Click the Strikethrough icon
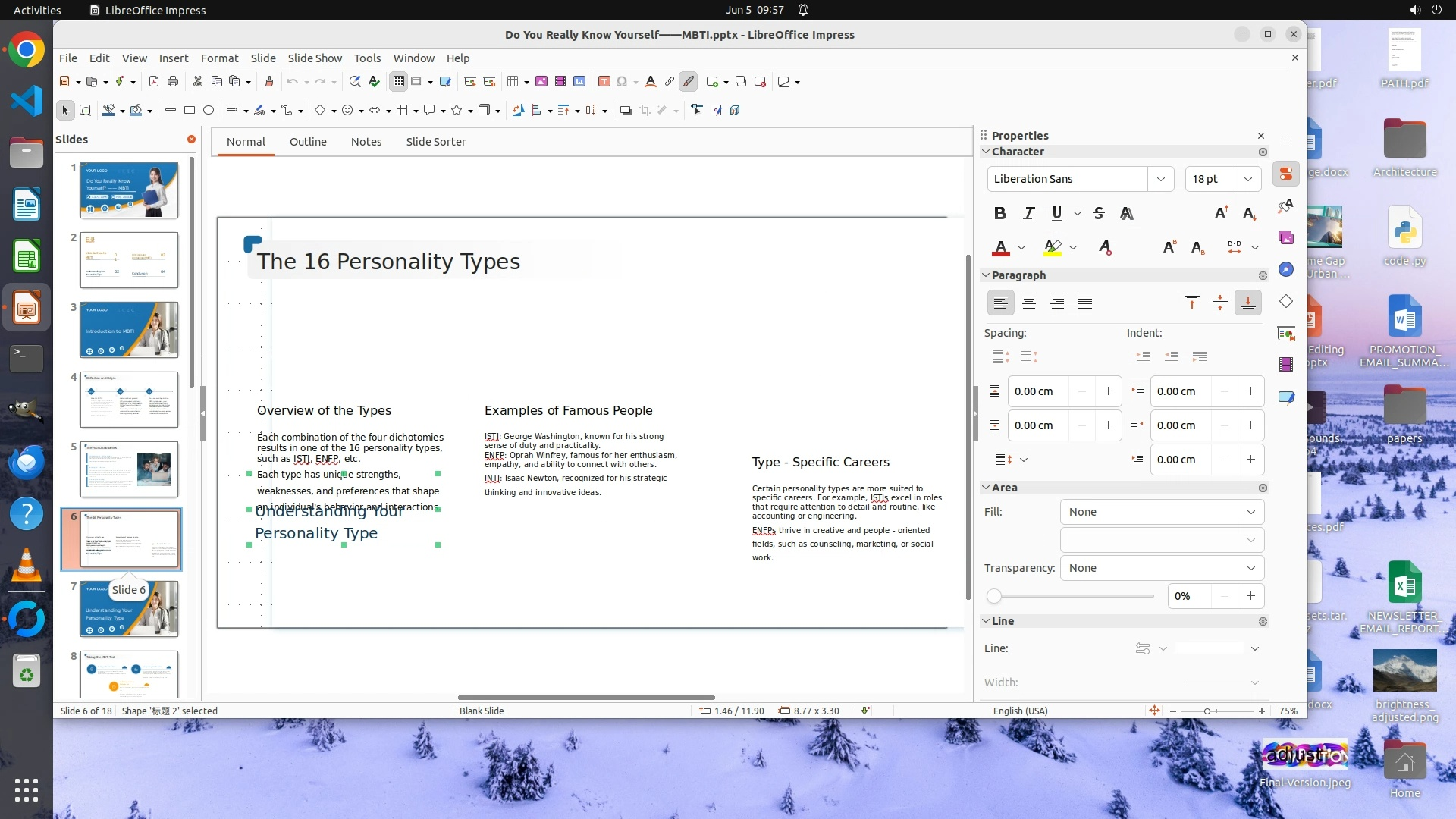Image resolution: width=1456 pixels, height=819 pixels. click(x=1099, y=214)
